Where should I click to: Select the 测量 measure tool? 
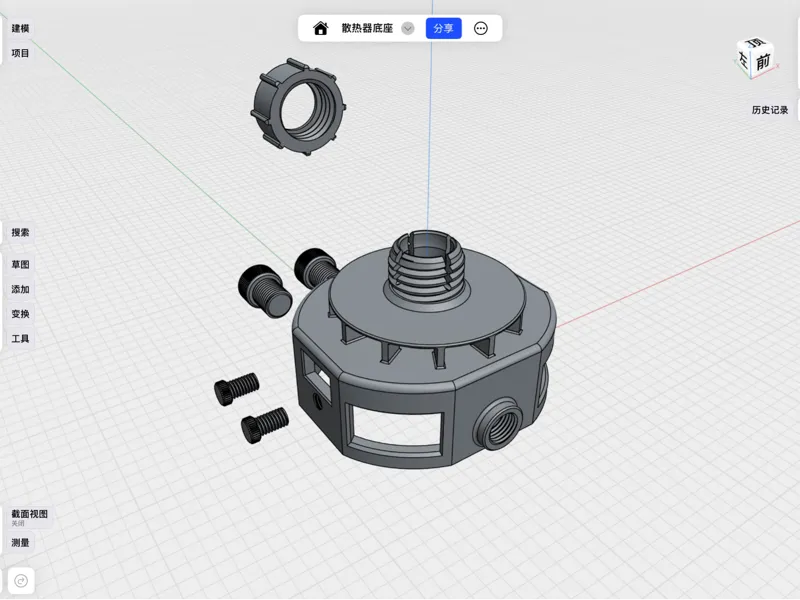20,542
